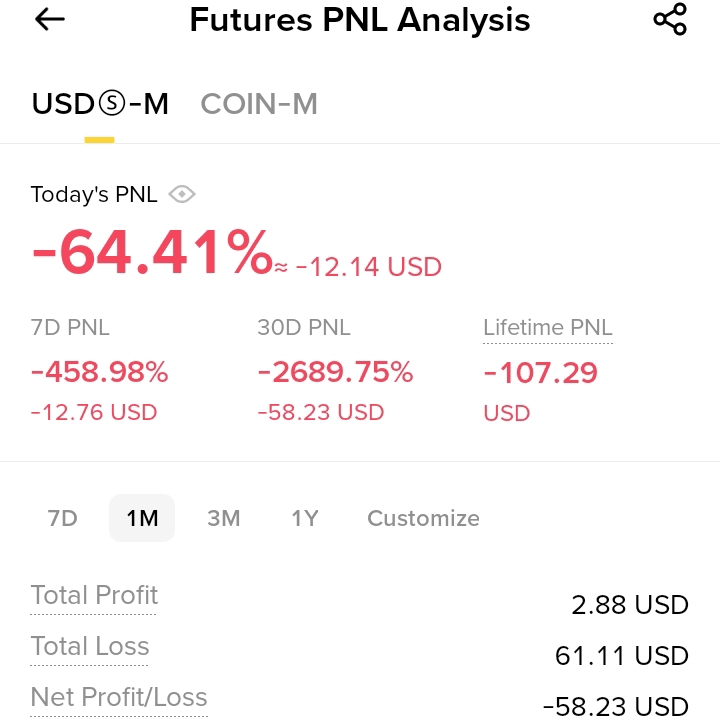Tap the Net Profit/Loss label tooltip
Viewport: 720px width, 720px height.
pyautogui.click(x=119, y=697)
